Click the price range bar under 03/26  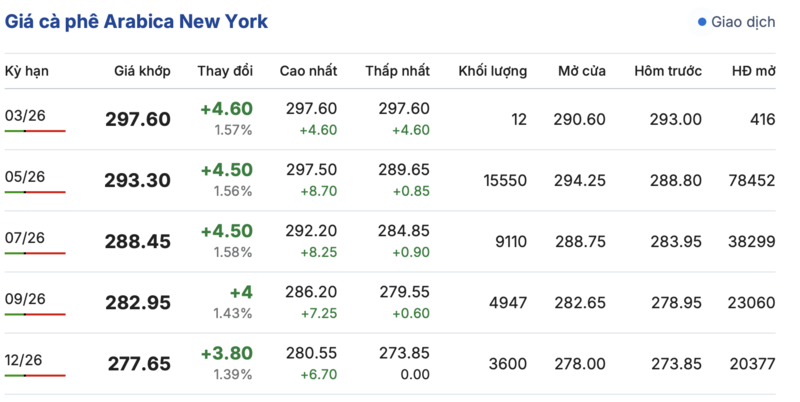click(x=35, y=131)
